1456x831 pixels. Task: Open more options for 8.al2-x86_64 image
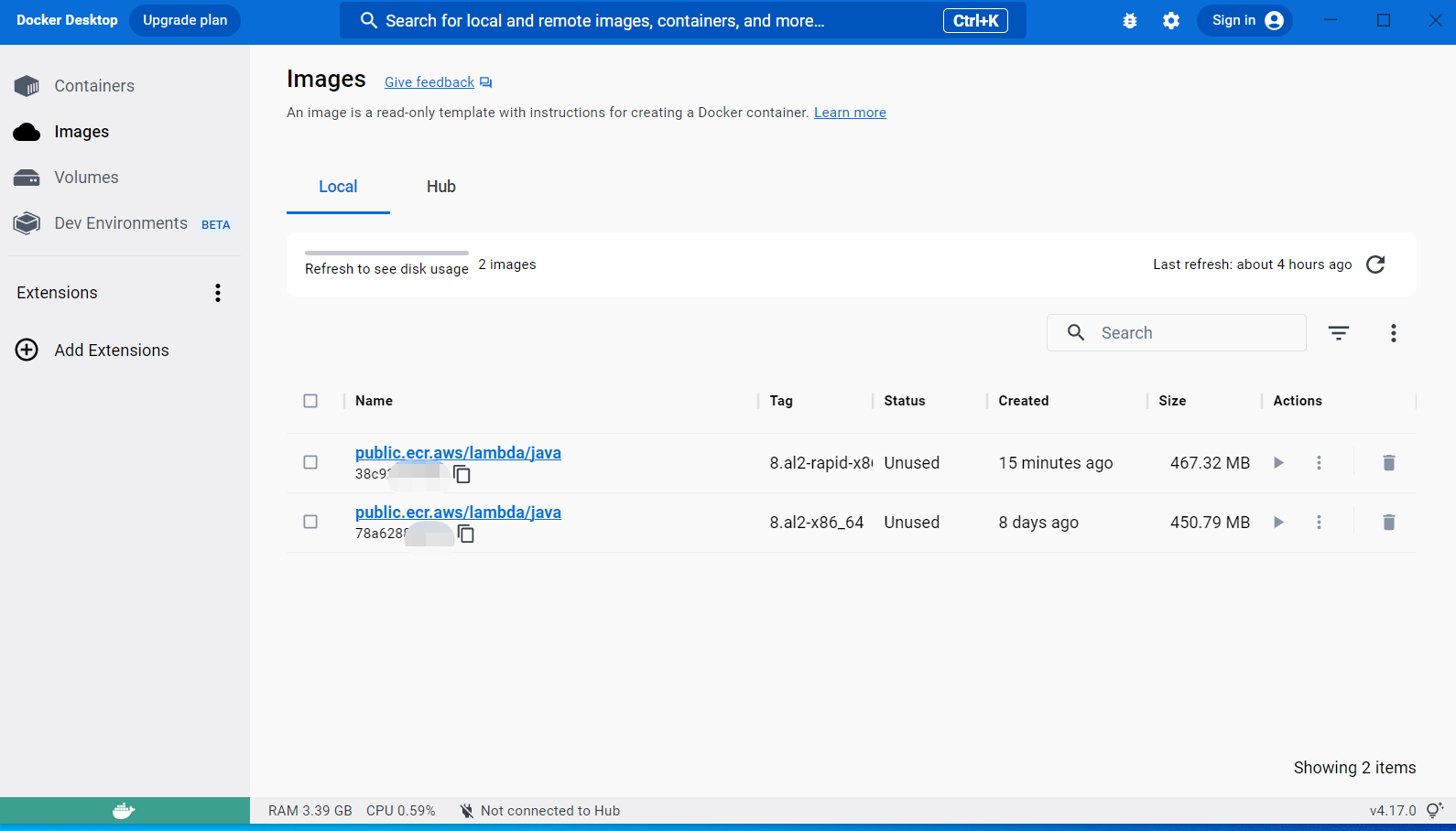tap(1319, 523)
